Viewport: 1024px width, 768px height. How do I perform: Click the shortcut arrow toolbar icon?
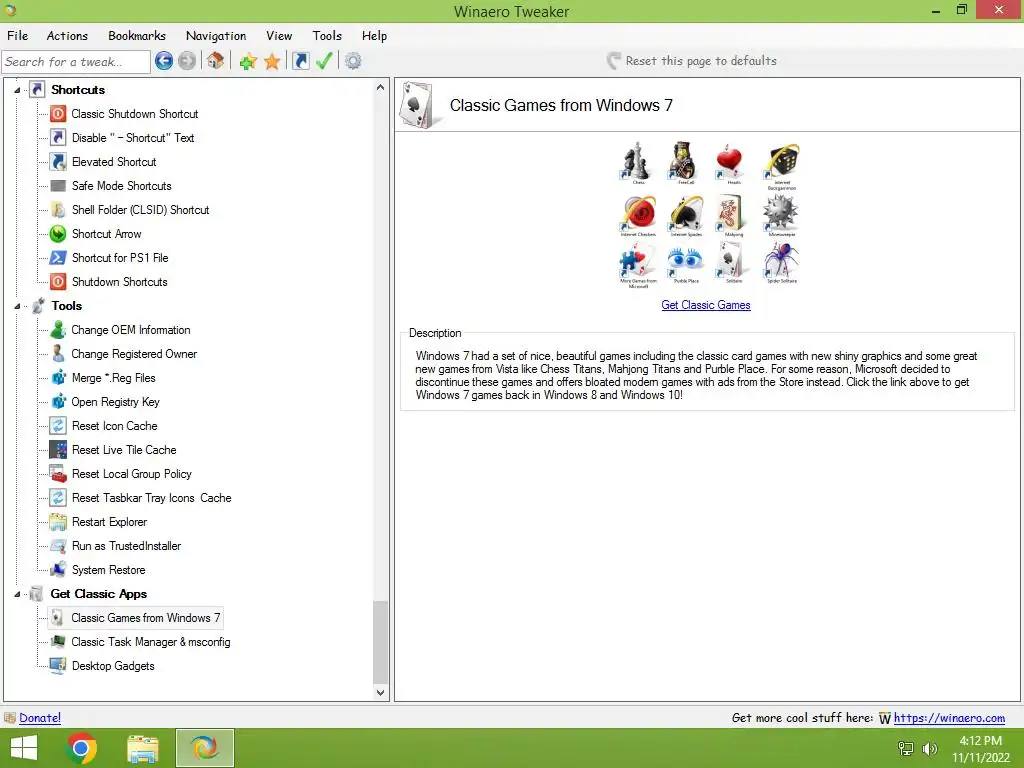point(300,61)
